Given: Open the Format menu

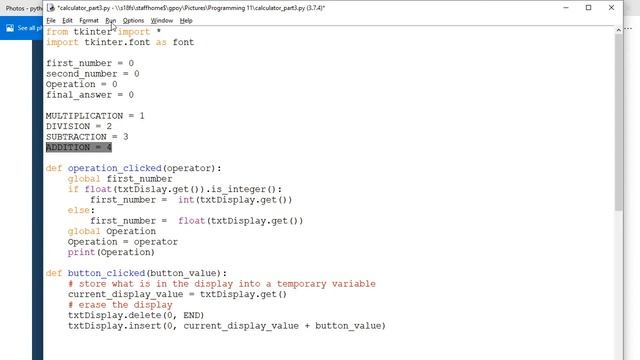Looking at the screenshot, I should (x=89, y=20).
